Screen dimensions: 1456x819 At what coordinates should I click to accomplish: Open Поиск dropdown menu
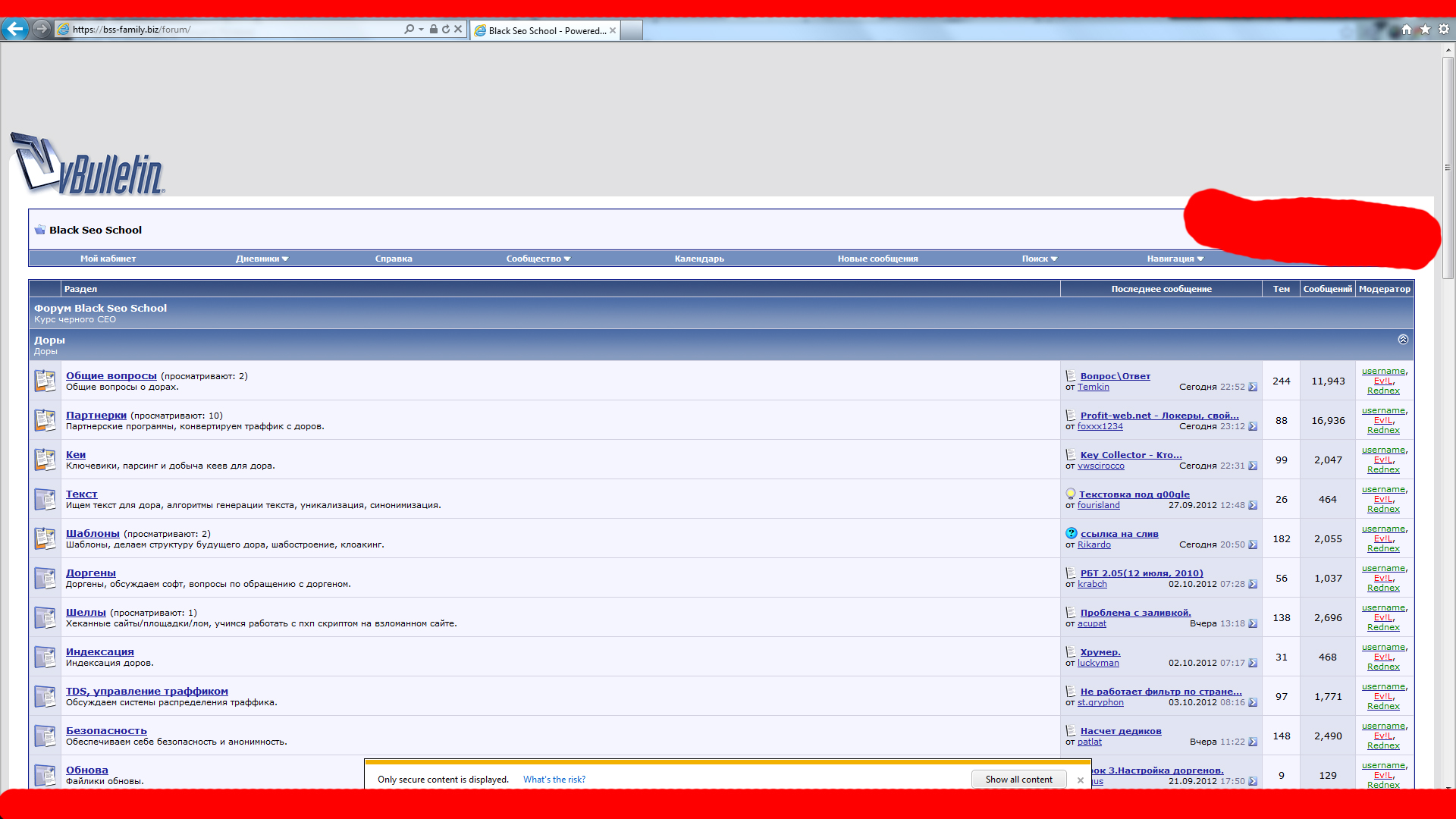[x=1039, y=259]
